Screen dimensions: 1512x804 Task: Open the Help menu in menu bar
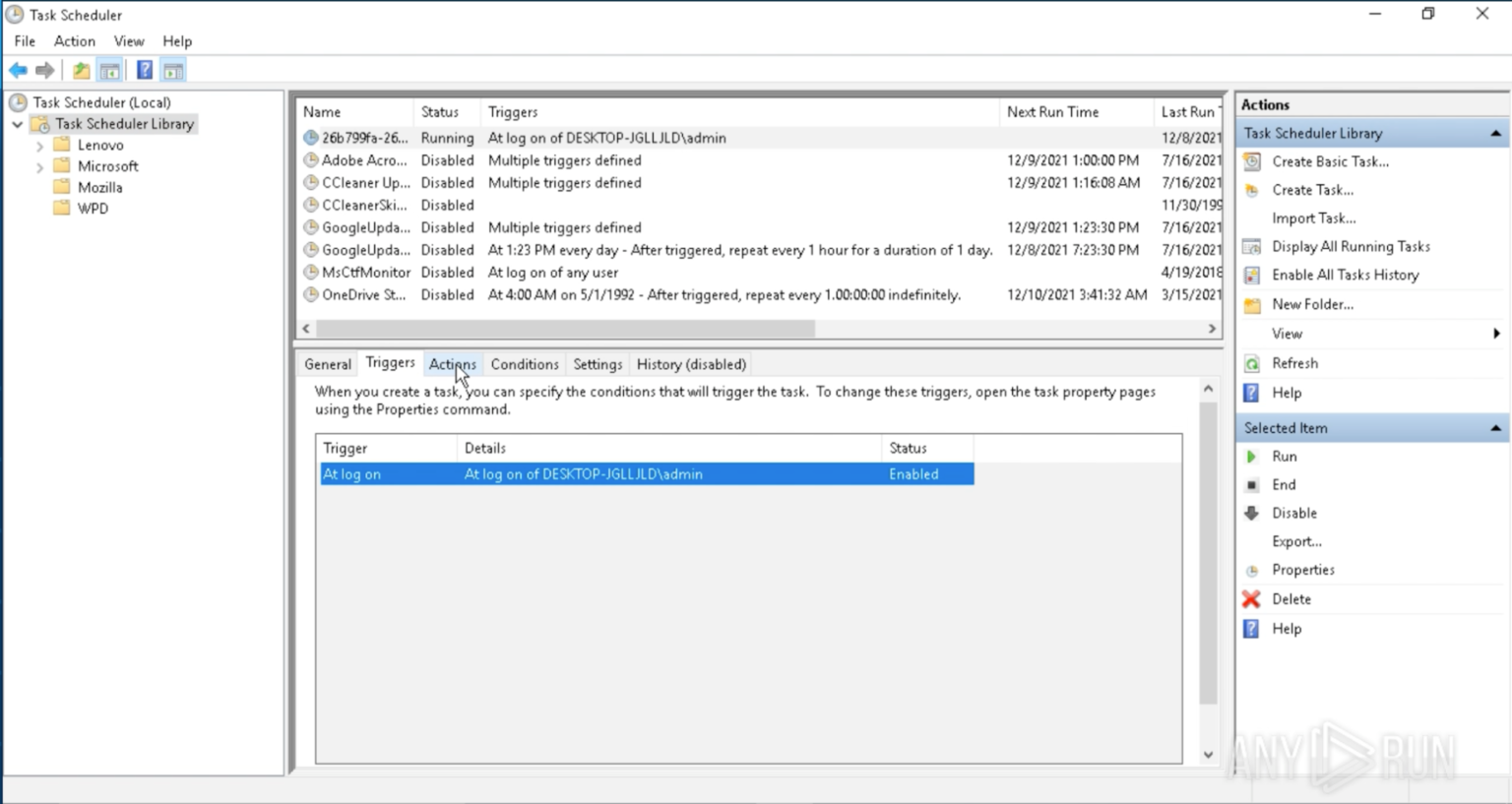pyautogui.click(x=177, y=41)
